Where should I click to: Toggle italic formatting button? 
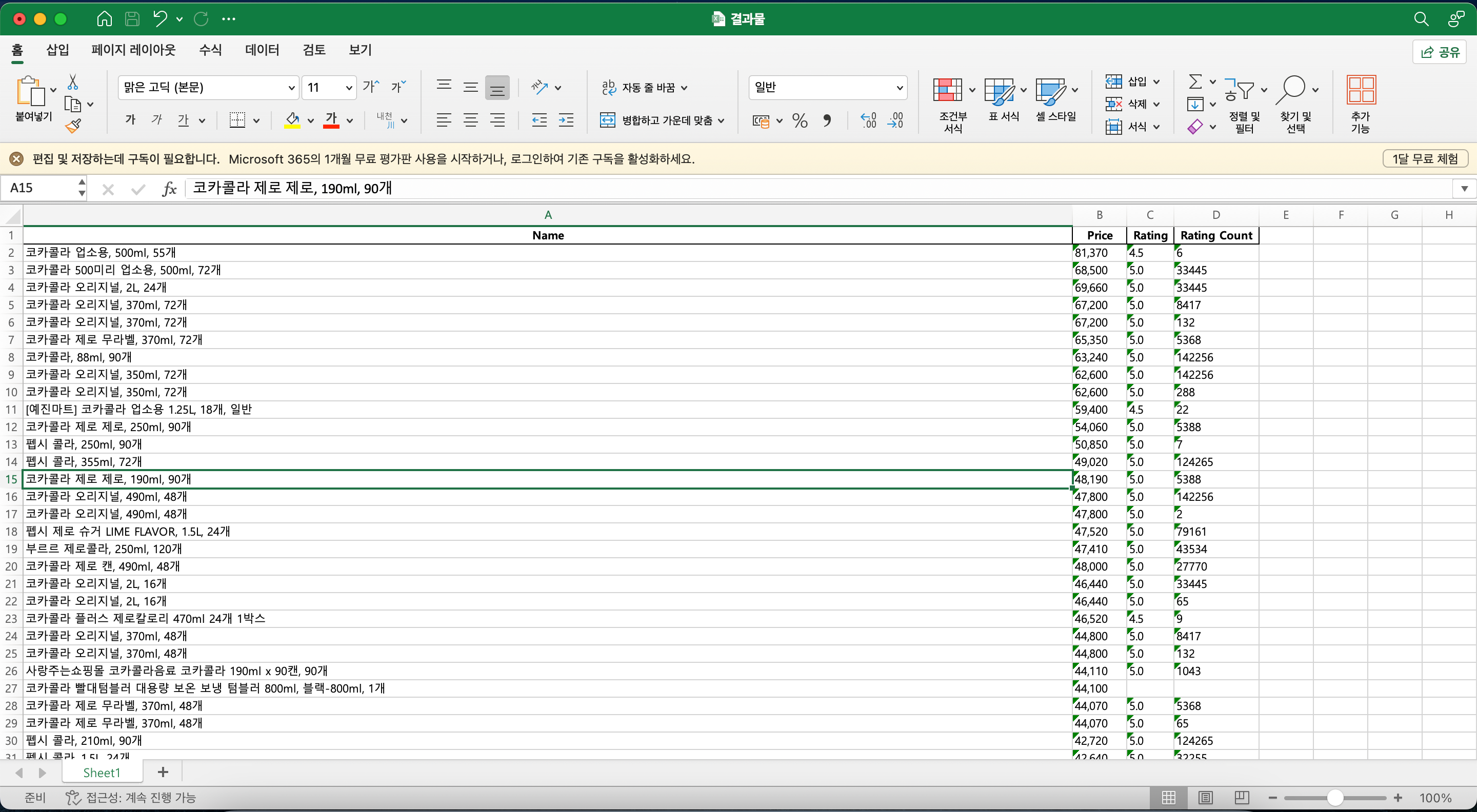point(156,120)
